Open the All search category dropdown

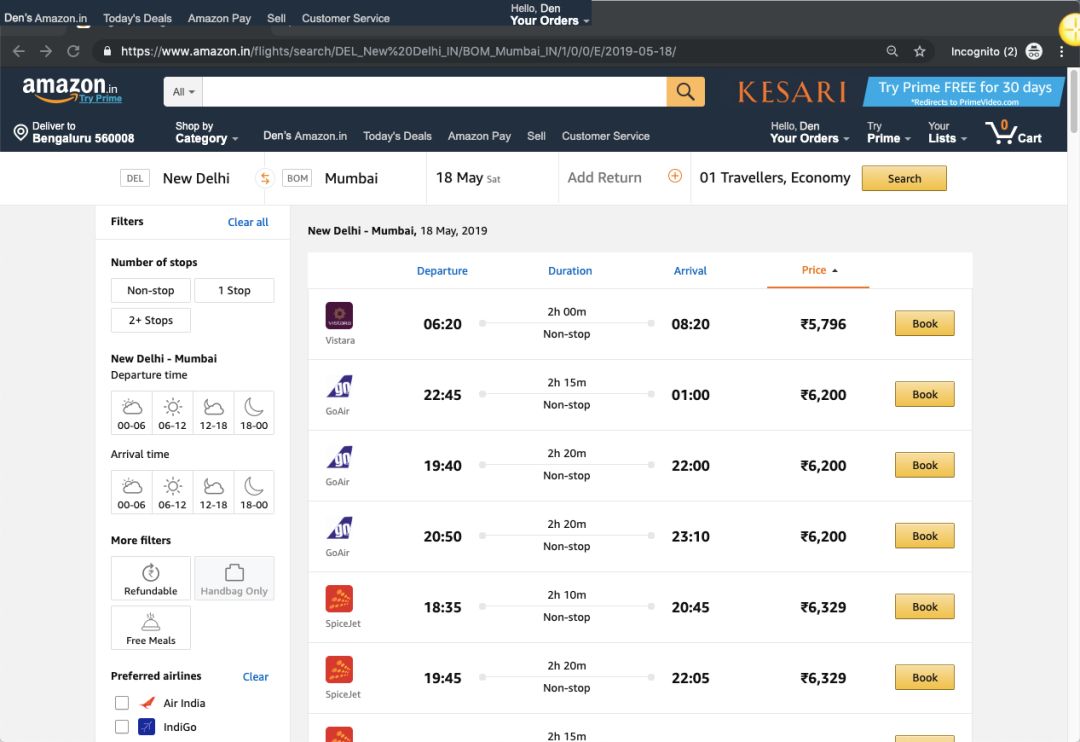[x=183, y=92]
